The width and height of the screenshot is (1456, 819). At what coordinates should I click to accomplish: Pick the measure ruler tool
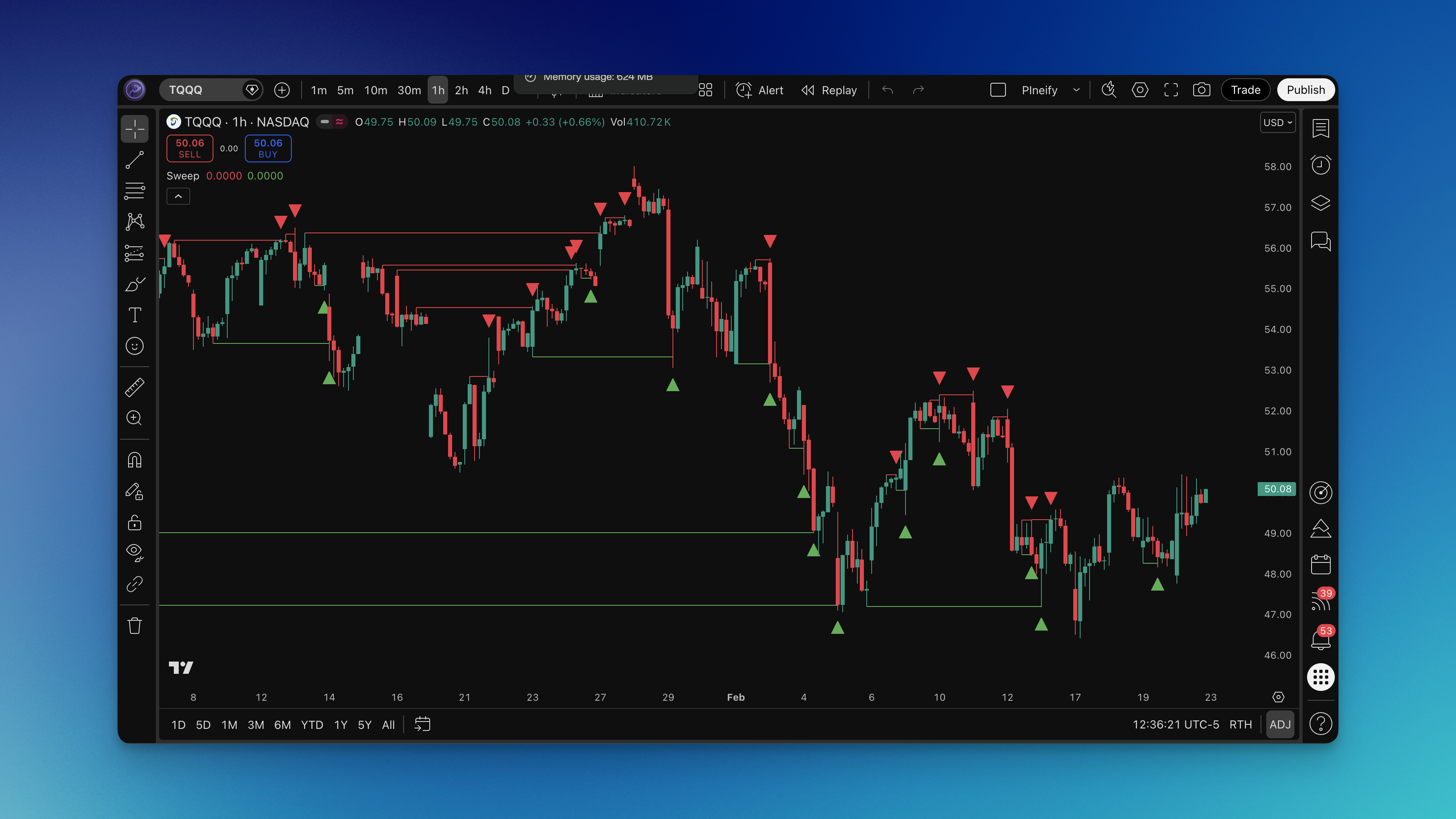[135, 387]
